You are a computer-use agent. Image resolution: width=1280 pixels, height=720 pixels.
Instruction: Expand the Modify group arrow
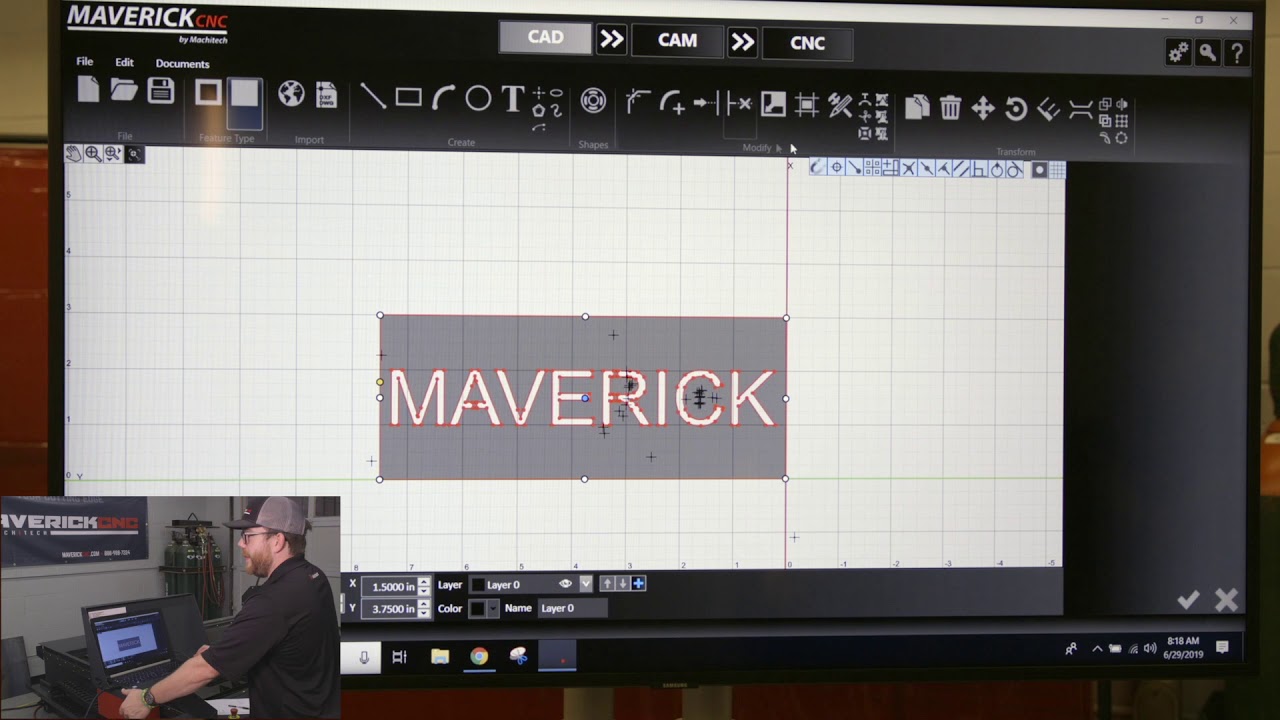[x=779, y=148]
